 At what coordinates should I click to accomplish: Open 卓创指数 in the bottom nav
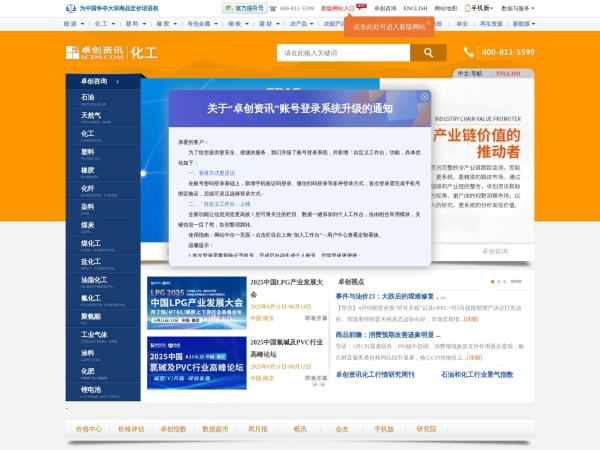point(173,429)
